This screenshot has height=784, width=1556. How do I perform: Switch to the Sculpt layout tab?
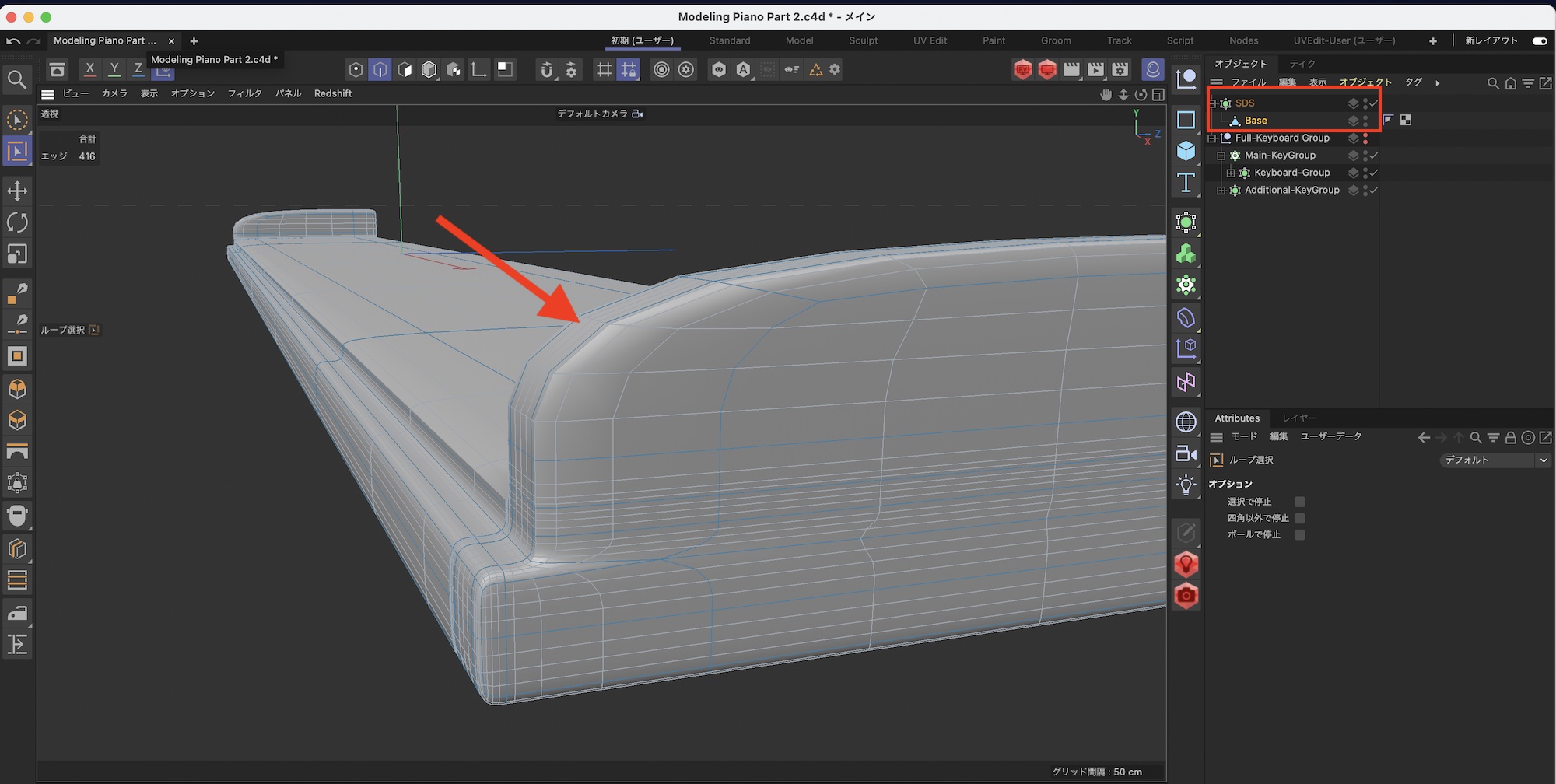point(863,40)
